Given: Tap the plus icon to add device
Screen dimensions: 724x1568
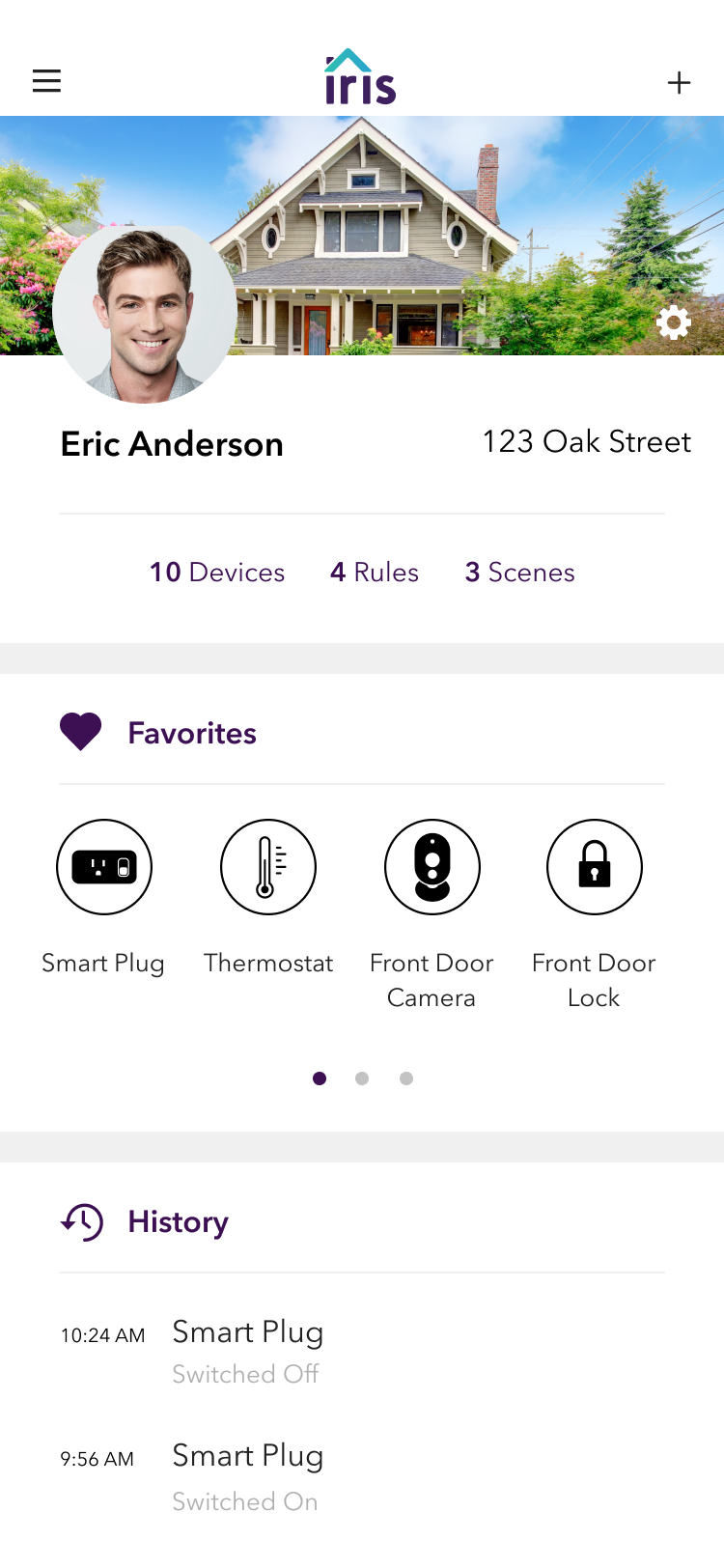Looking at the screenshot, I should 680,83.
